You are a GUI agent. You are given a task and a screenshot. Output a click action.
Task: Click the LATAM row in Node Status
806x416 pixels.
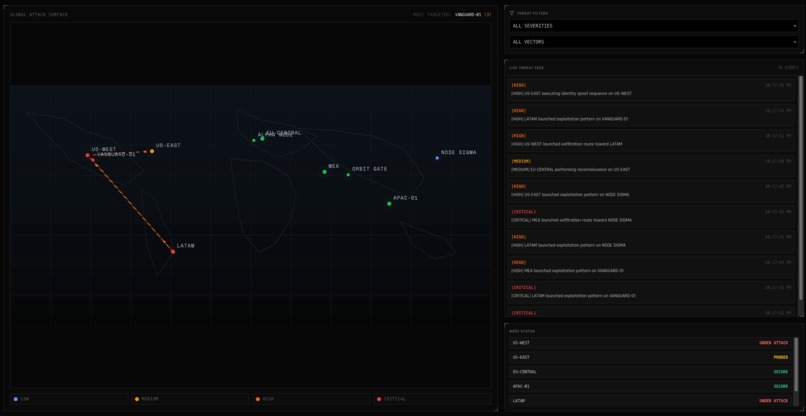tap(651, 400)
